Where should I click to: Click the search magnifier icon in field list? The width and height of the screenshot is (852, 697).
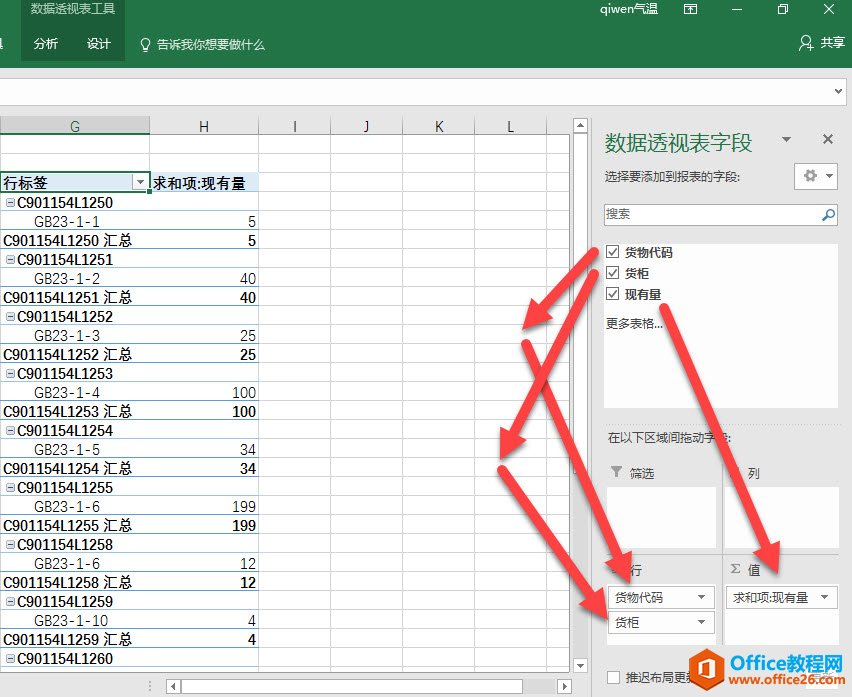coord(827,214)
